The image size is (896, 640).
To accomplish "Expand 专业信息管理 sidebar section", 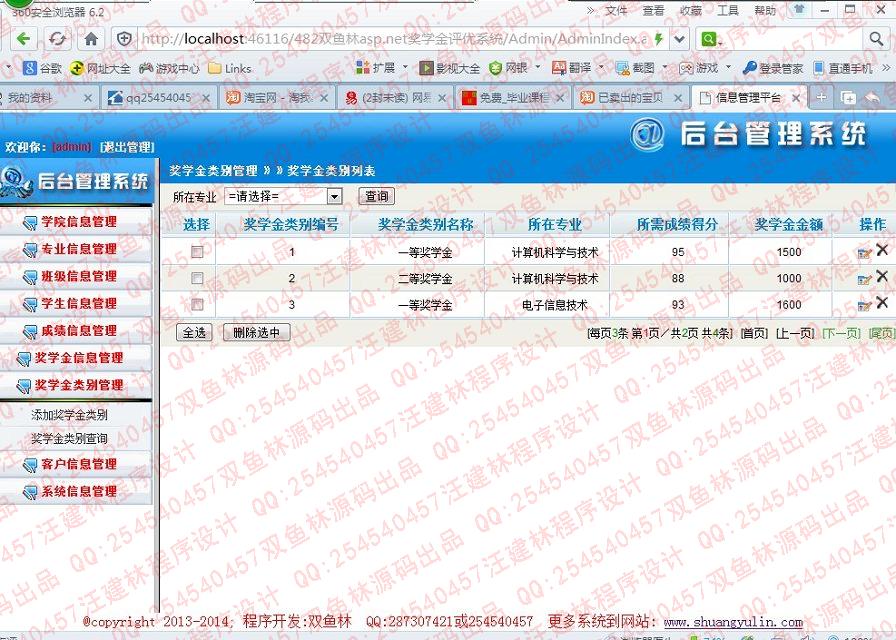I will [x=76, y=249].
